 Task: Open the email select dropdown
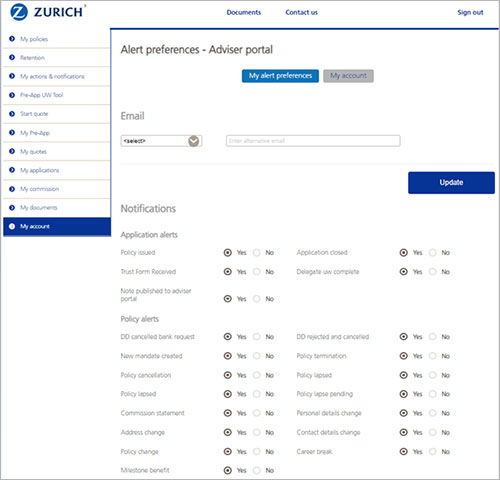pyautogui.click(x=161, y=141)
